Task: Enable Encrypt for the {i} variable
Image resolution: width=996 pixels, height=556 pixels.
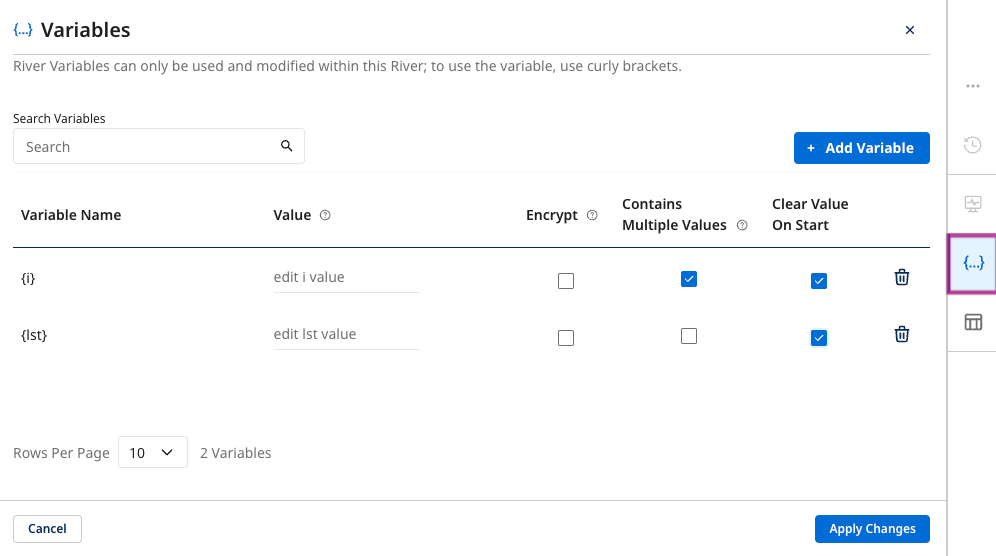Action: click(x=566, y=281)
